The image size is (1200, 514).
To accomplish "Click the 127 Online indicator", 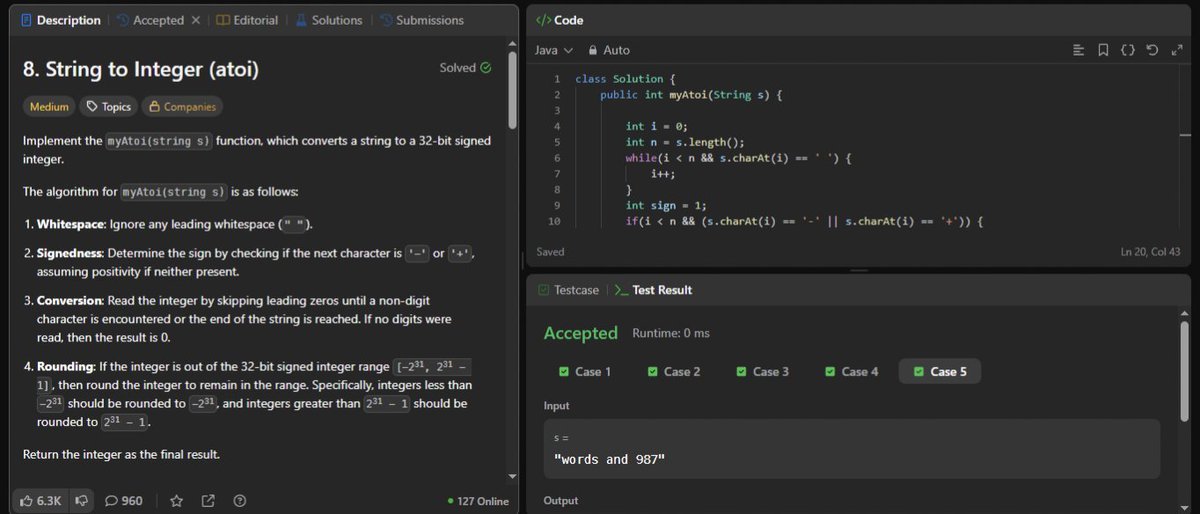I will point(478,501).
